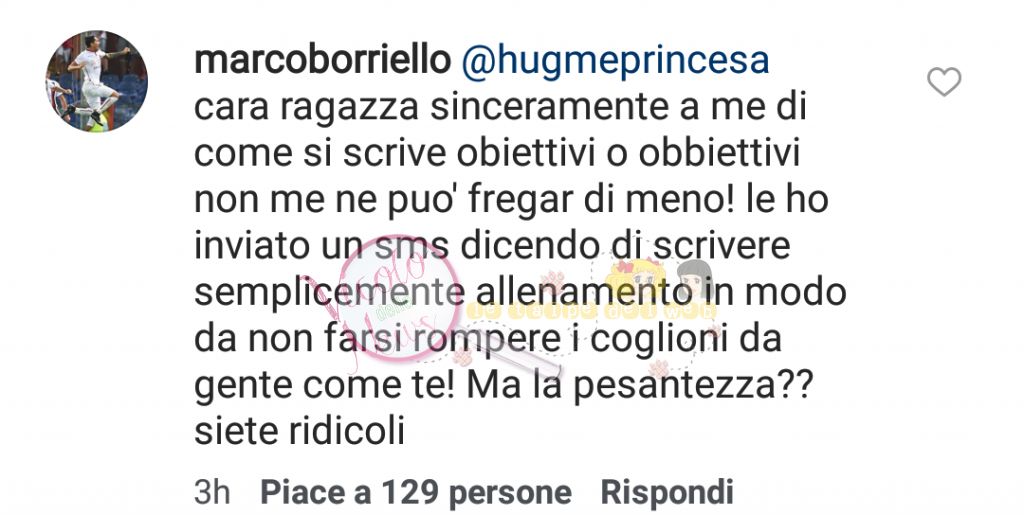
Task: Click the paw print watermark near rompere
Action: (464, 356)
